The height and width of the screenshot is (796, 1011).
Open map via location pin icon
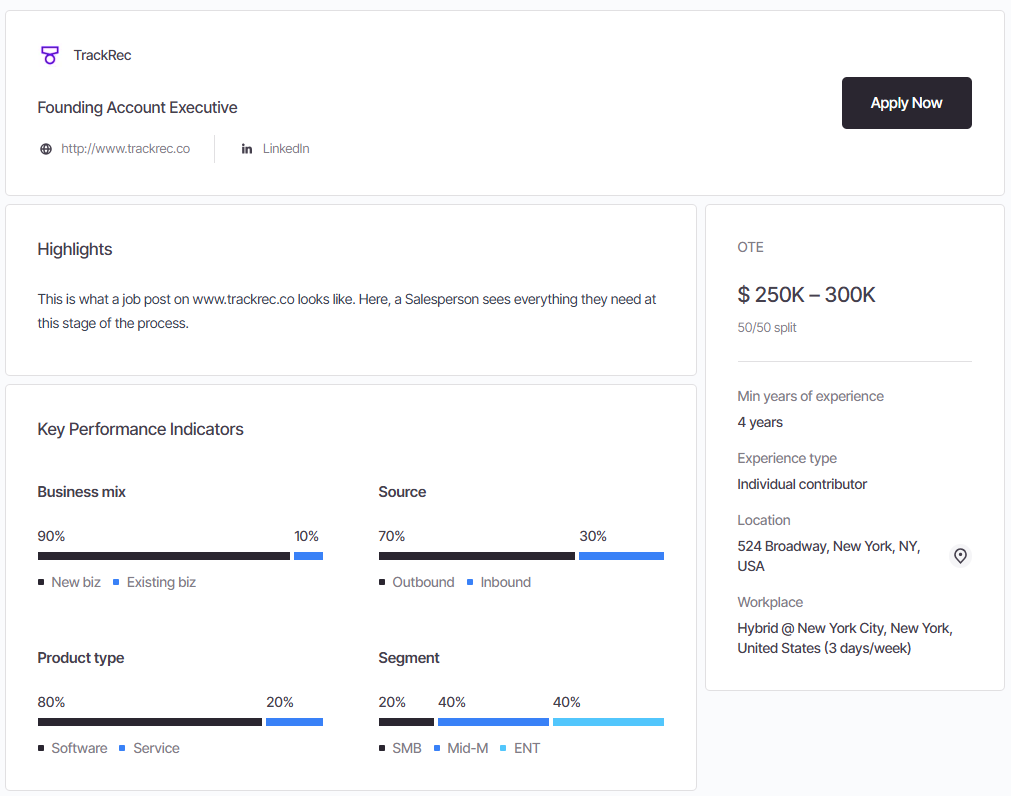[960, 556]
